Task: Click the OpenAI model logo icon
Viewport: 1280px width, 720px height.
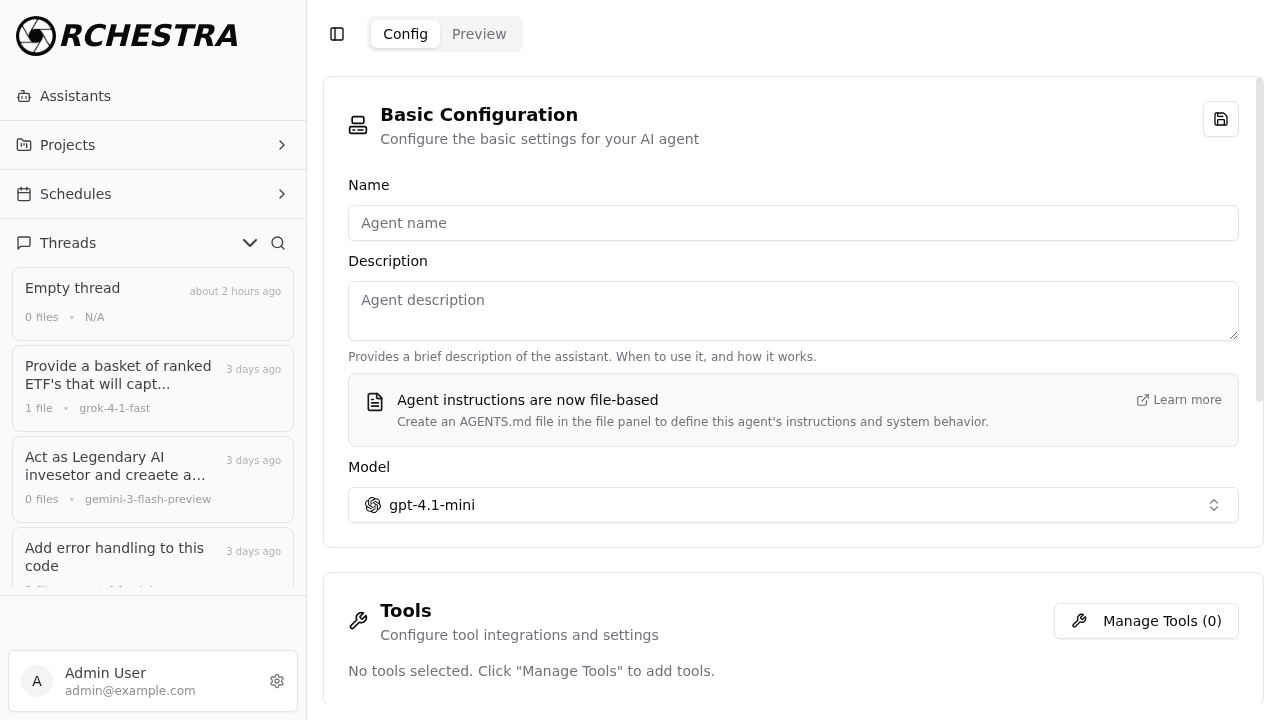Action: (373, 505)
